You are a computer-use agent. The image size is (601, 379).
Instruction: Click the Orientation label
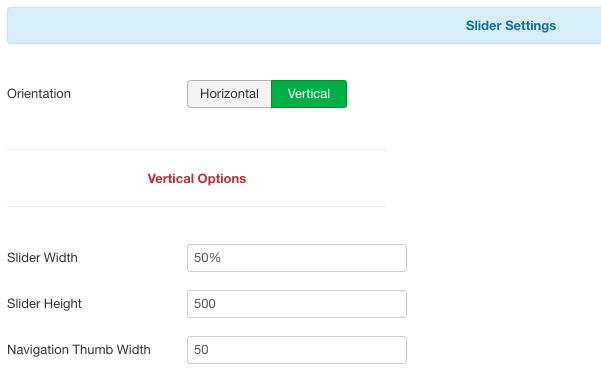pos(39,94)
